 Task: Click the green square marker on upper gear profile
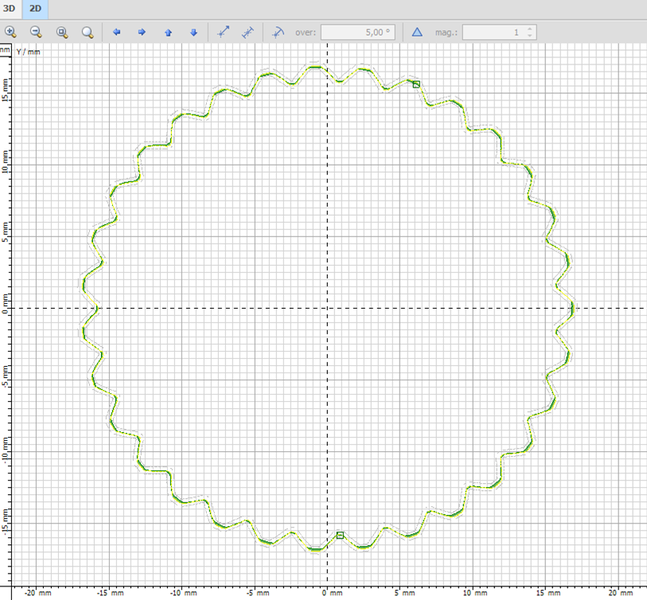(416, 84)
